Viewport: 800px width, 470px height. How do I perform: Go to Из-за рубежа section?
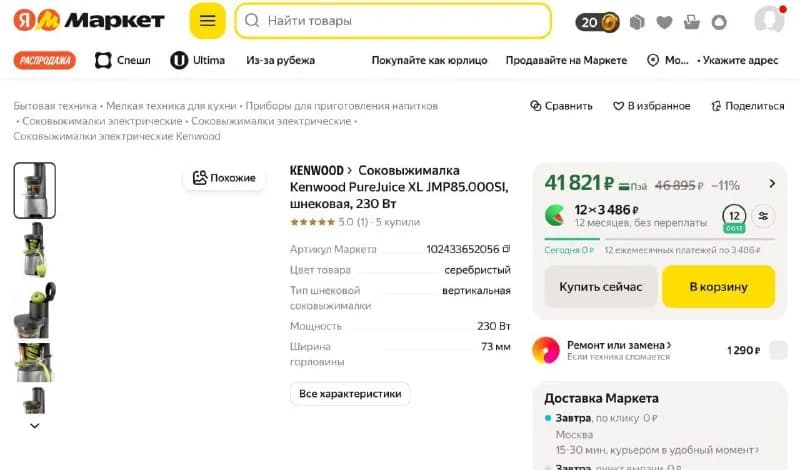pyautogui.click(x=280, y=60)
